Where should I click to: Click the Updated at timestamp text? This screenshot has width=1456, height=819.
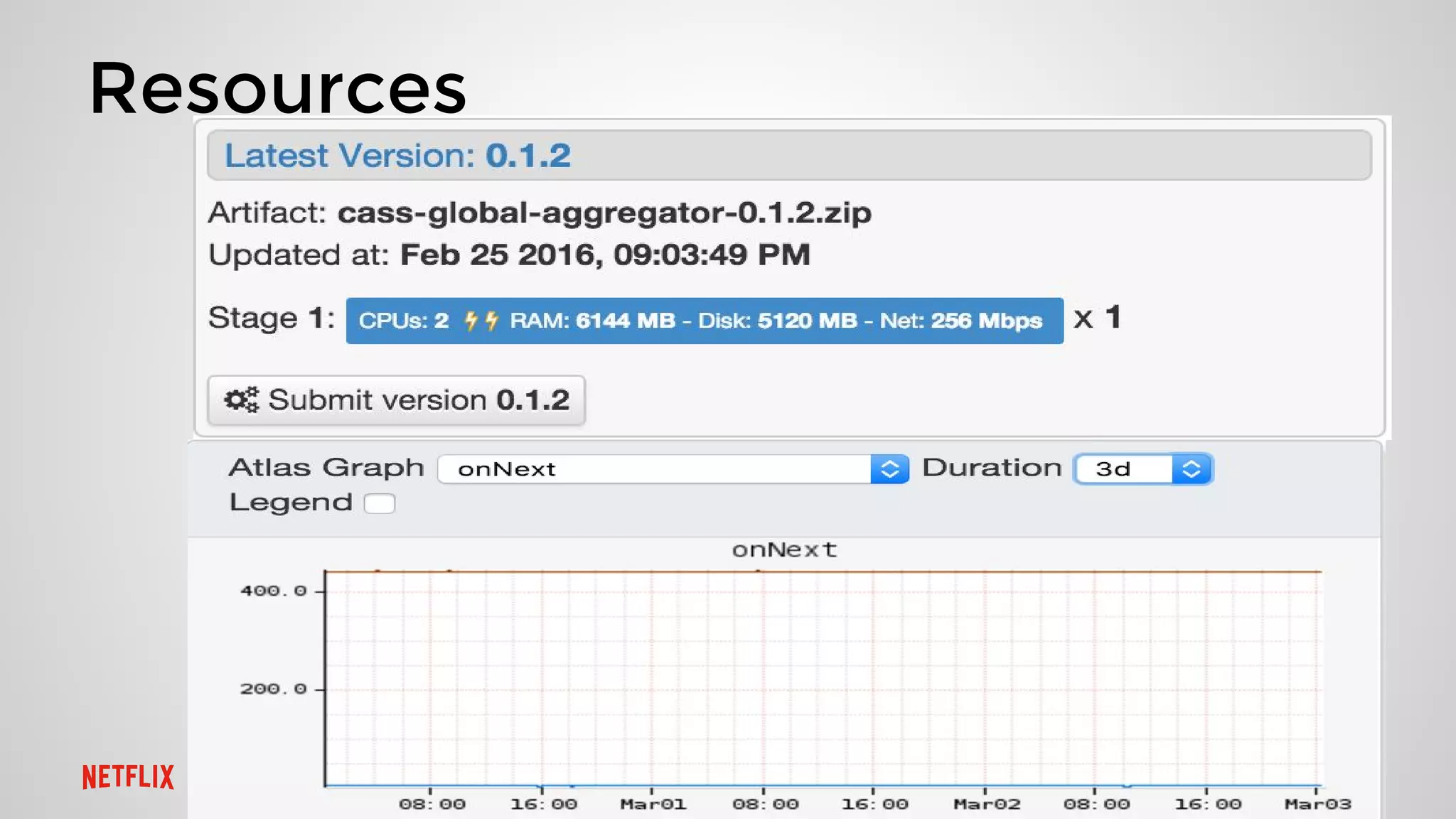[x=604, y=255]
